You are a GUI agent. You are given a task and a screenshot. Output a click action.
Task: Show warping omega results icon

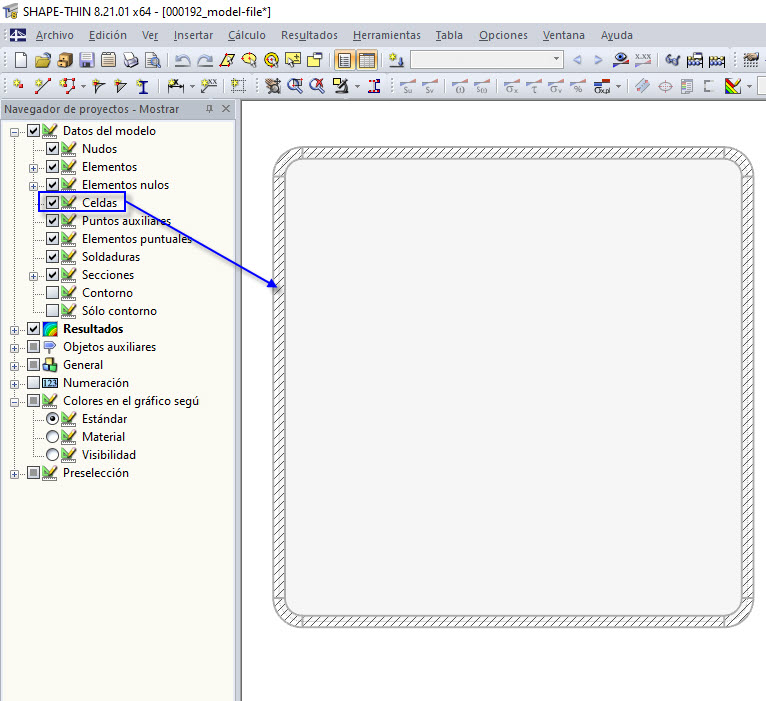[x=460, y=86]
